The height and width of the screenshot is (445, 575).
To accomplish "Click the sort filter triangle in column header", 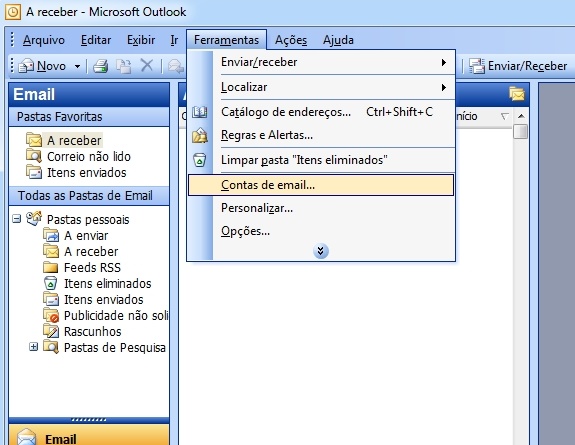I will pos(505,117).
